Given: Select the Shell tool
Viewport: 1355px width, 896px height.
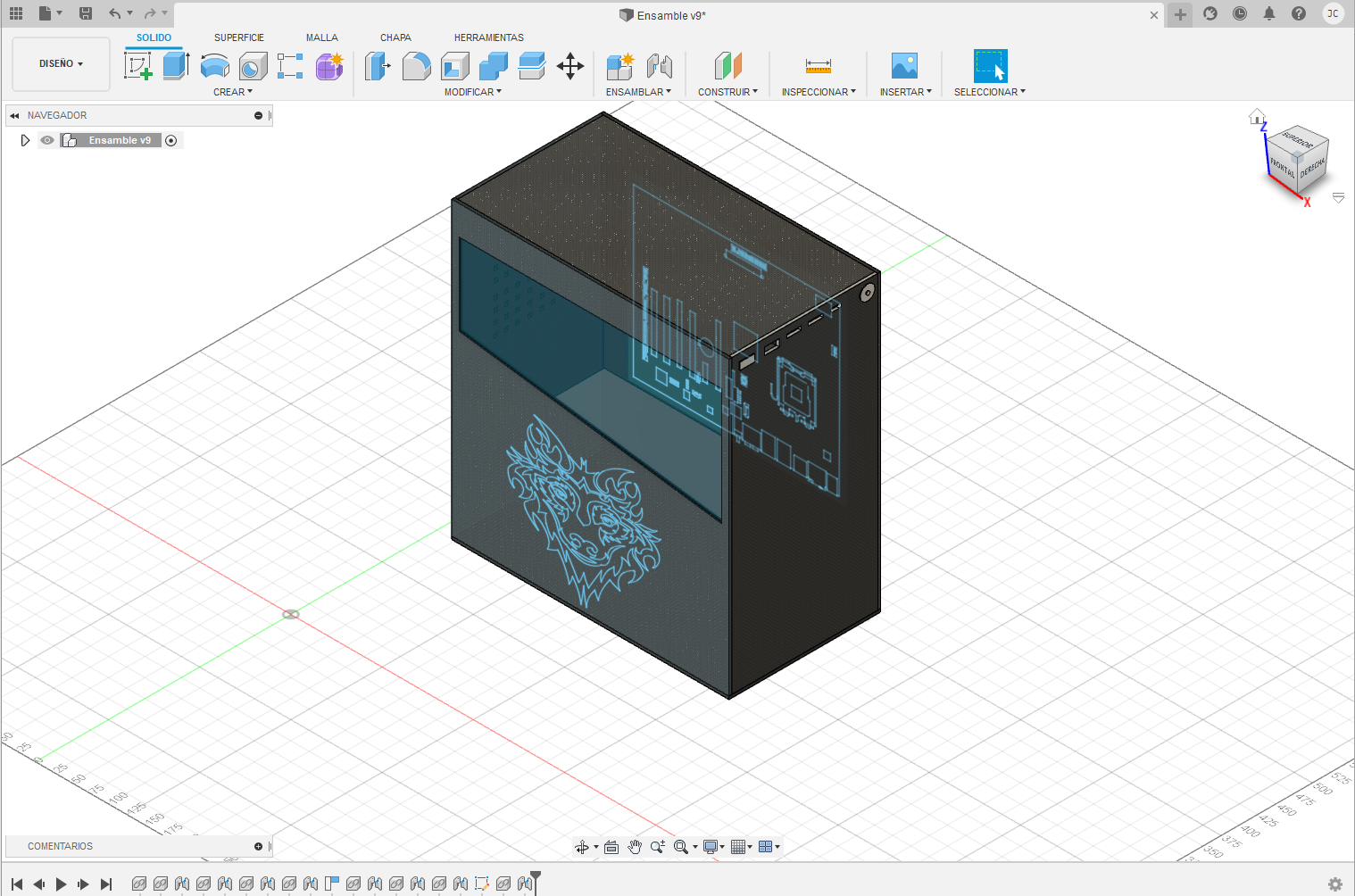Looking at the screenshot, I should point(455,66).
